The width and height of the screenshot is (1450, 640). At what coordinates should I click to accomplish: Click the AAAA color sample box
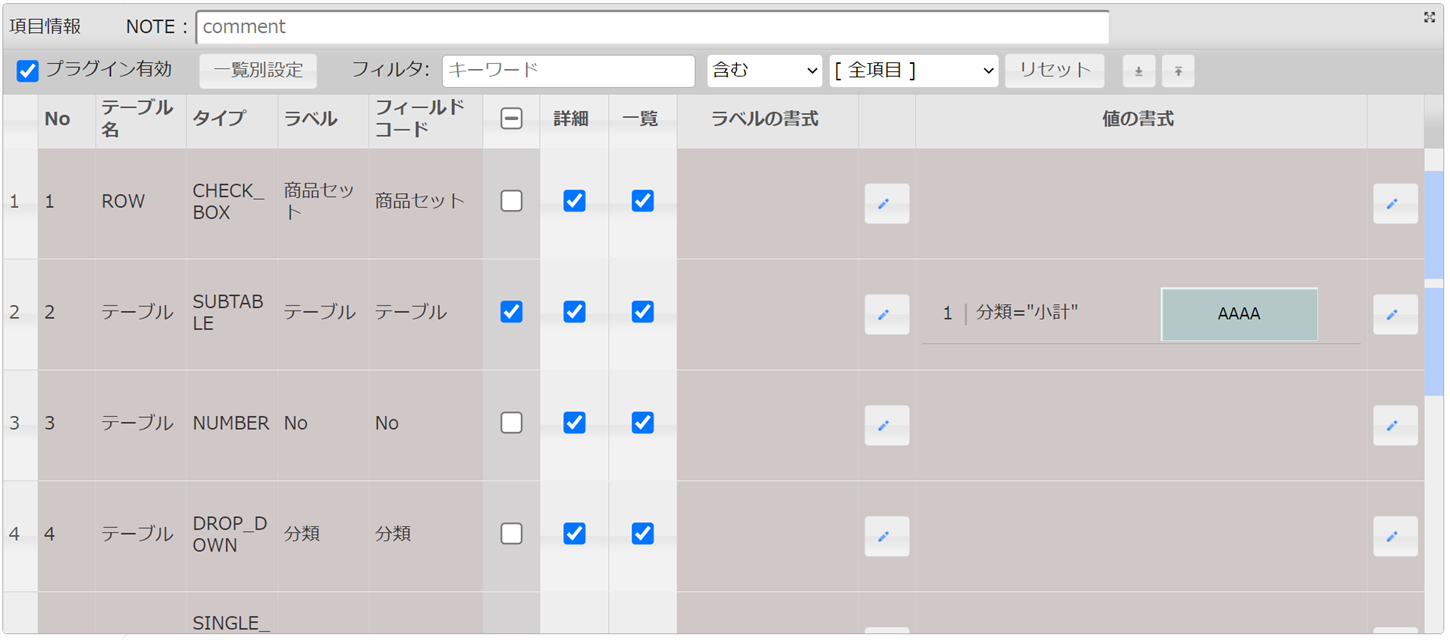point(1239,314)
